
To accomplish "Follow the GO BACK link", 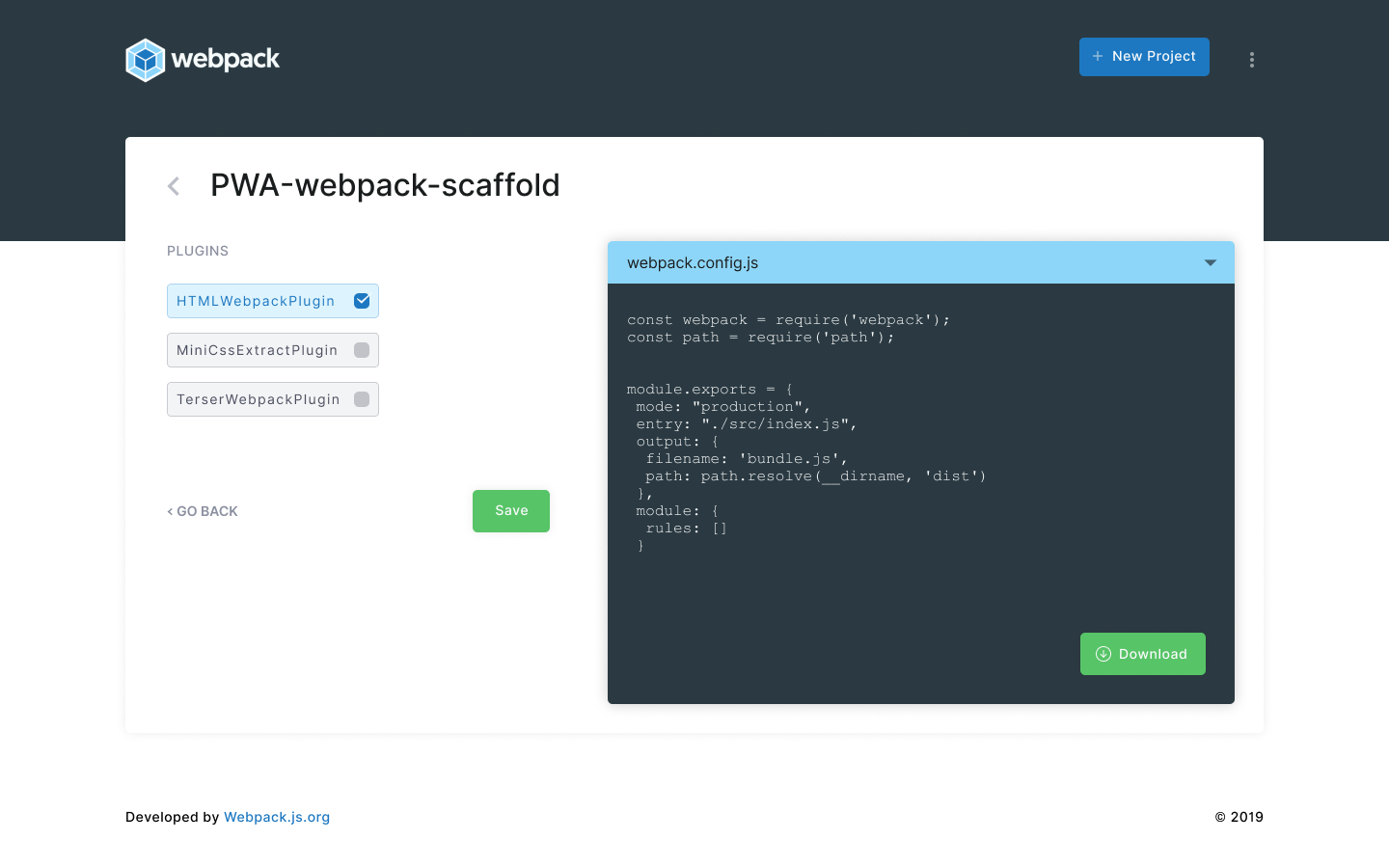I will click(x=203, y=511).
